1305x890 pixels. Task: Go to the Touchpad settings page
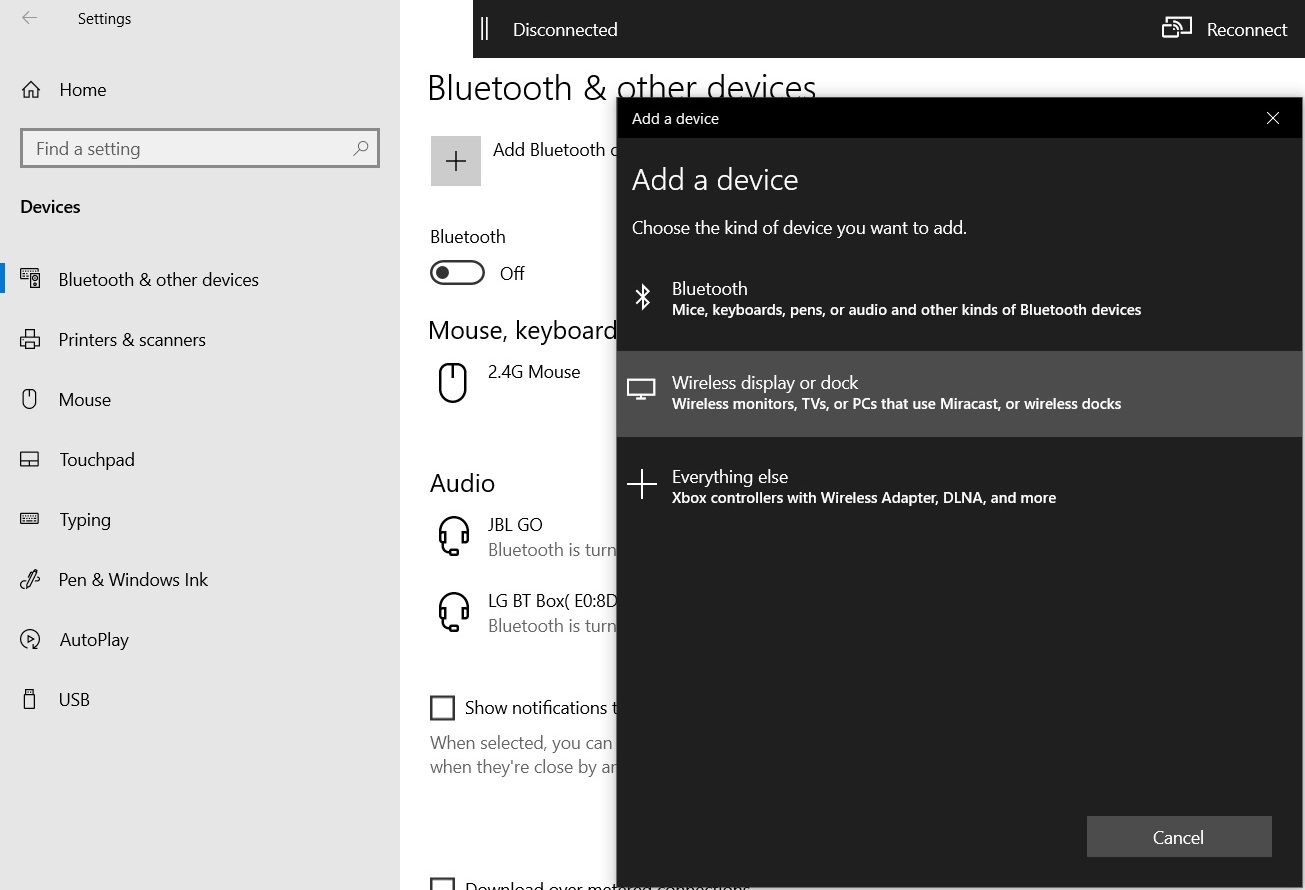(96, 460)
